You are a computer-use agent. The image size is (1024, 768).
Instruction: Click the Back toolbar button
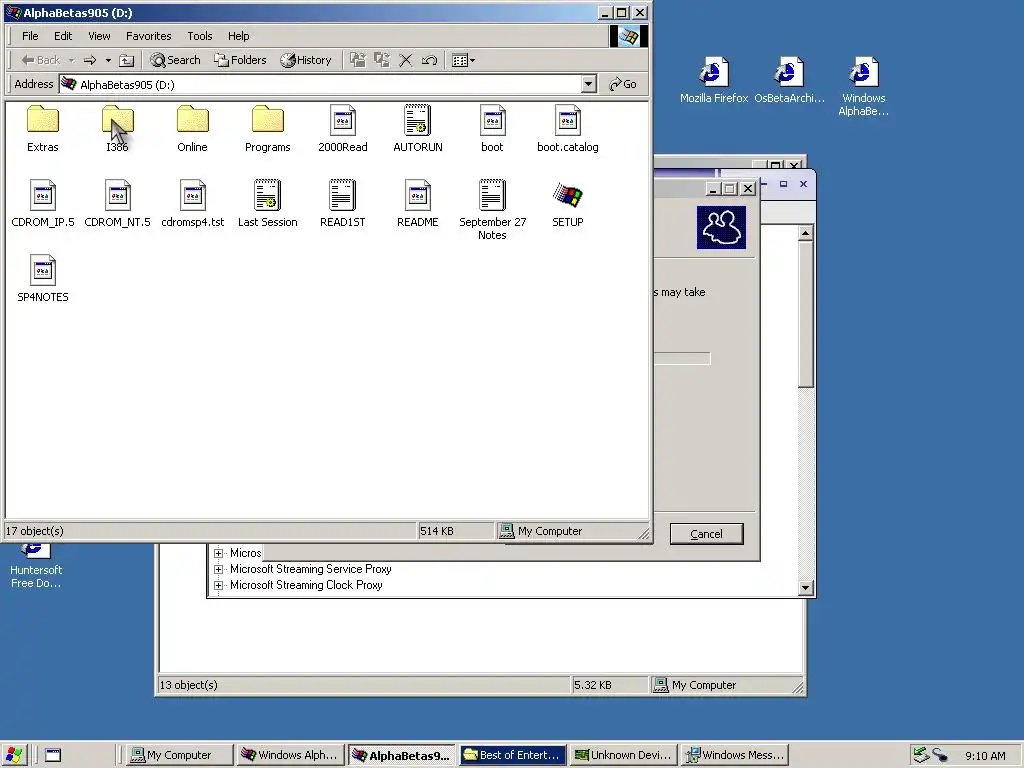pyautogui.click(x=40, y=60)
